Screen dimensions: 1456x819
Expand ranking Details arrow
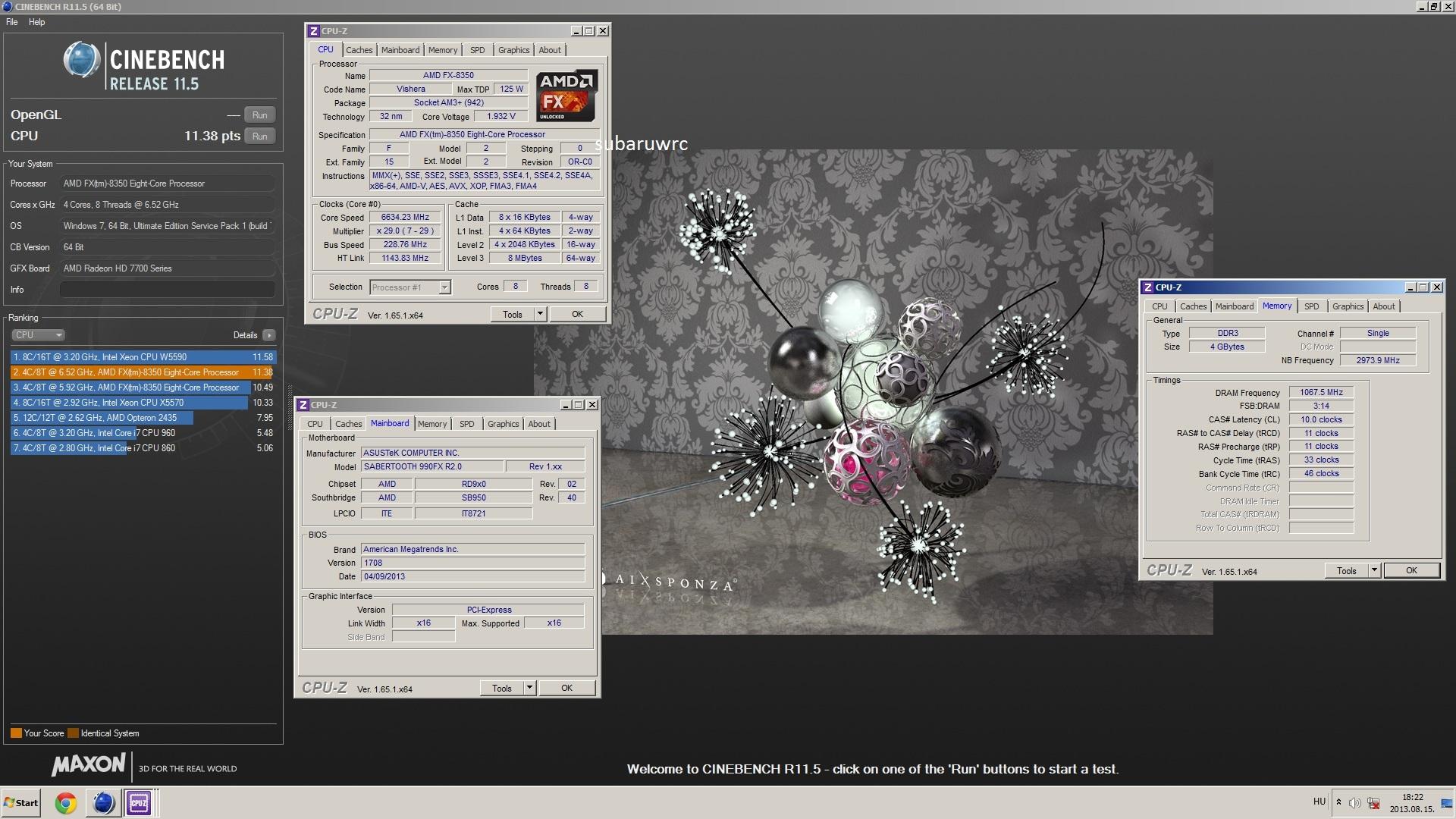pyautogui.click(x=268, y=335)
